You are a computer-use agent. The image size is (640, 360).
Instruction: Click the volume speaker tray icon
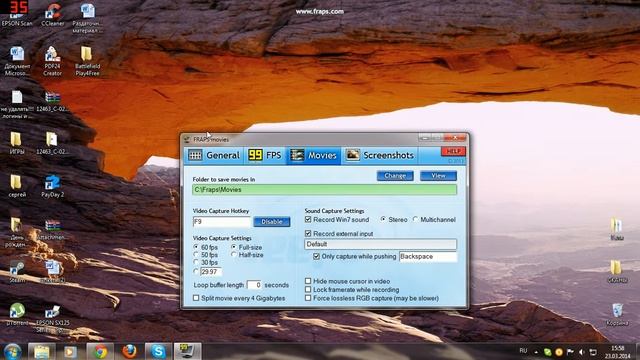(582, 352)
